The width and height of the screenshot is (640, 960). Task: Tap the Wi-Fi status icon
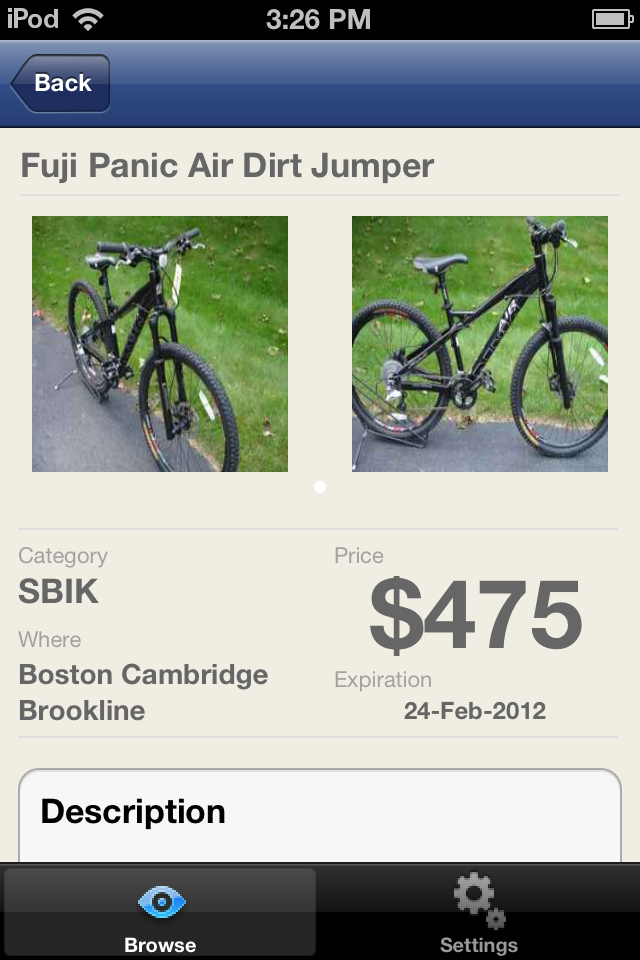(88, 18)
